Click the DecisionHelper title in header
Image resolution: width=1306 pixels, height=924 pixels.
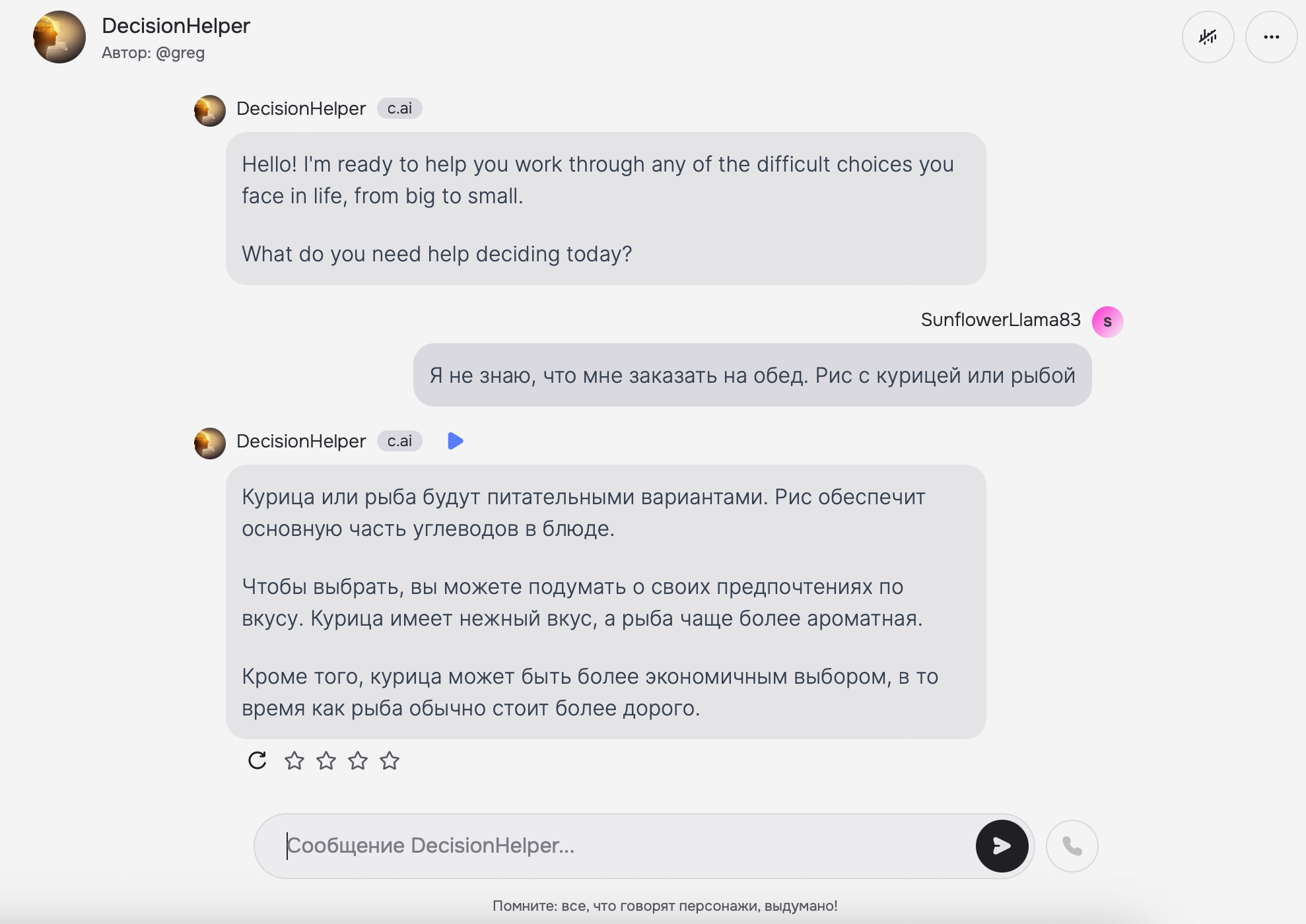coord(176,26)
